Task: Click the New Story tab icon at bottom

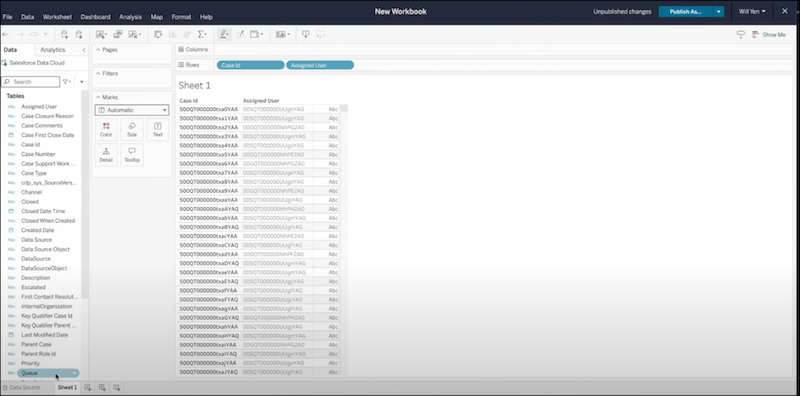Action: (x=116, y=387)
